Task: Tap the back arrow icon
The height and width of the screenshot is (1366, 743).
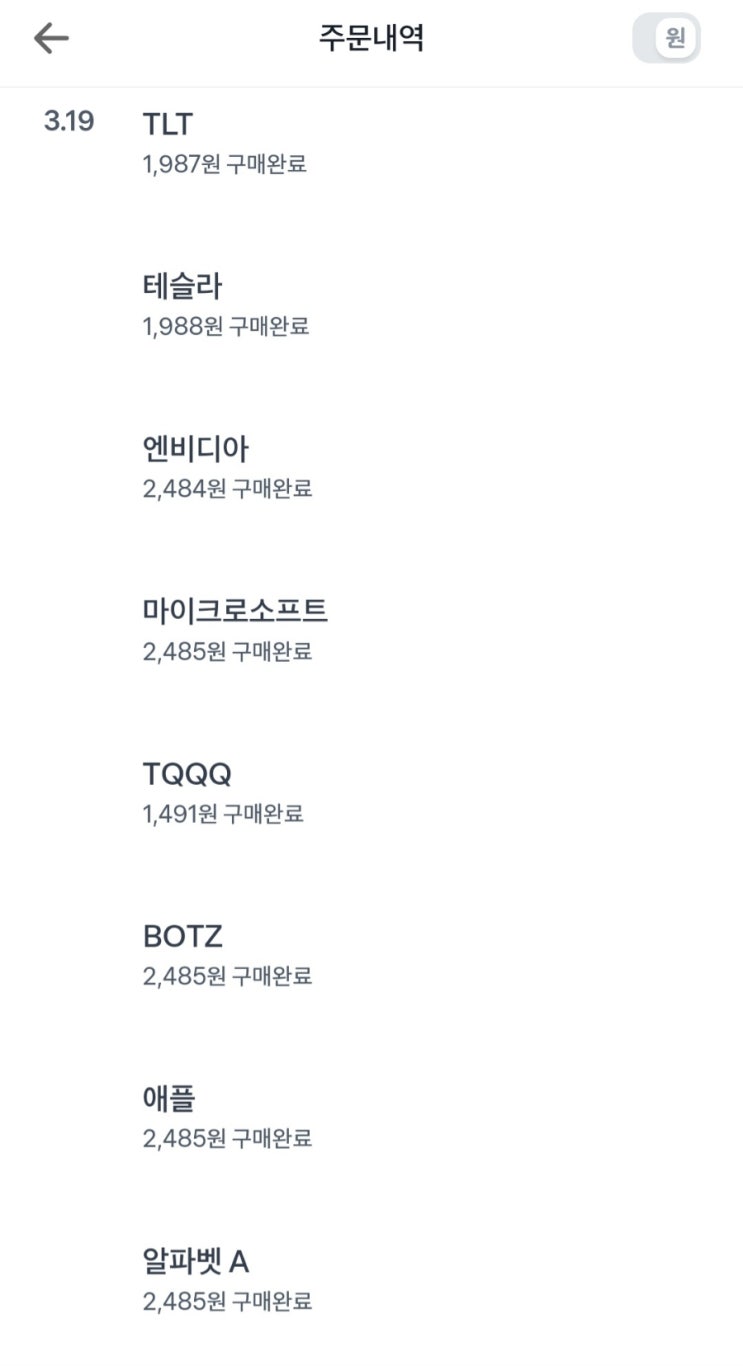Action: tap(51, 39)
